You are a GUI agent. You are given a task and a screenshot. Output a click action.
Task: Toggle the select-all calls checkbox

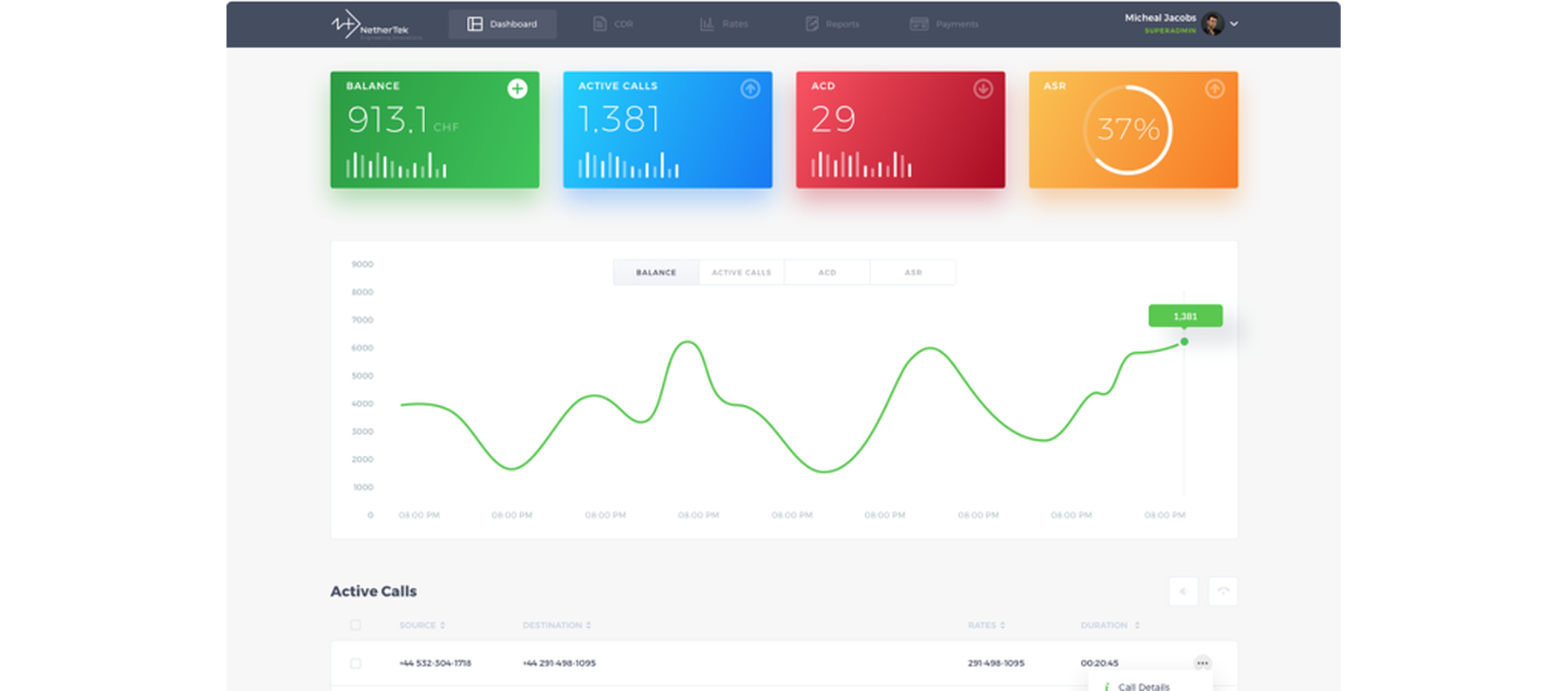[355, 625]
